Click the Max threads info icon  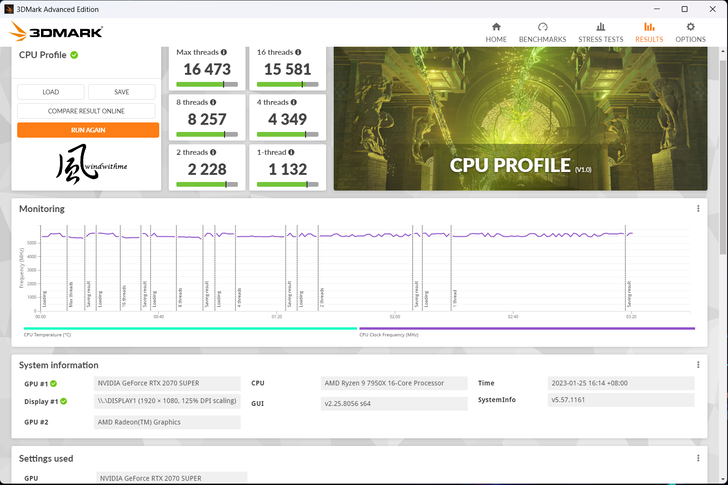pos(224,52)
